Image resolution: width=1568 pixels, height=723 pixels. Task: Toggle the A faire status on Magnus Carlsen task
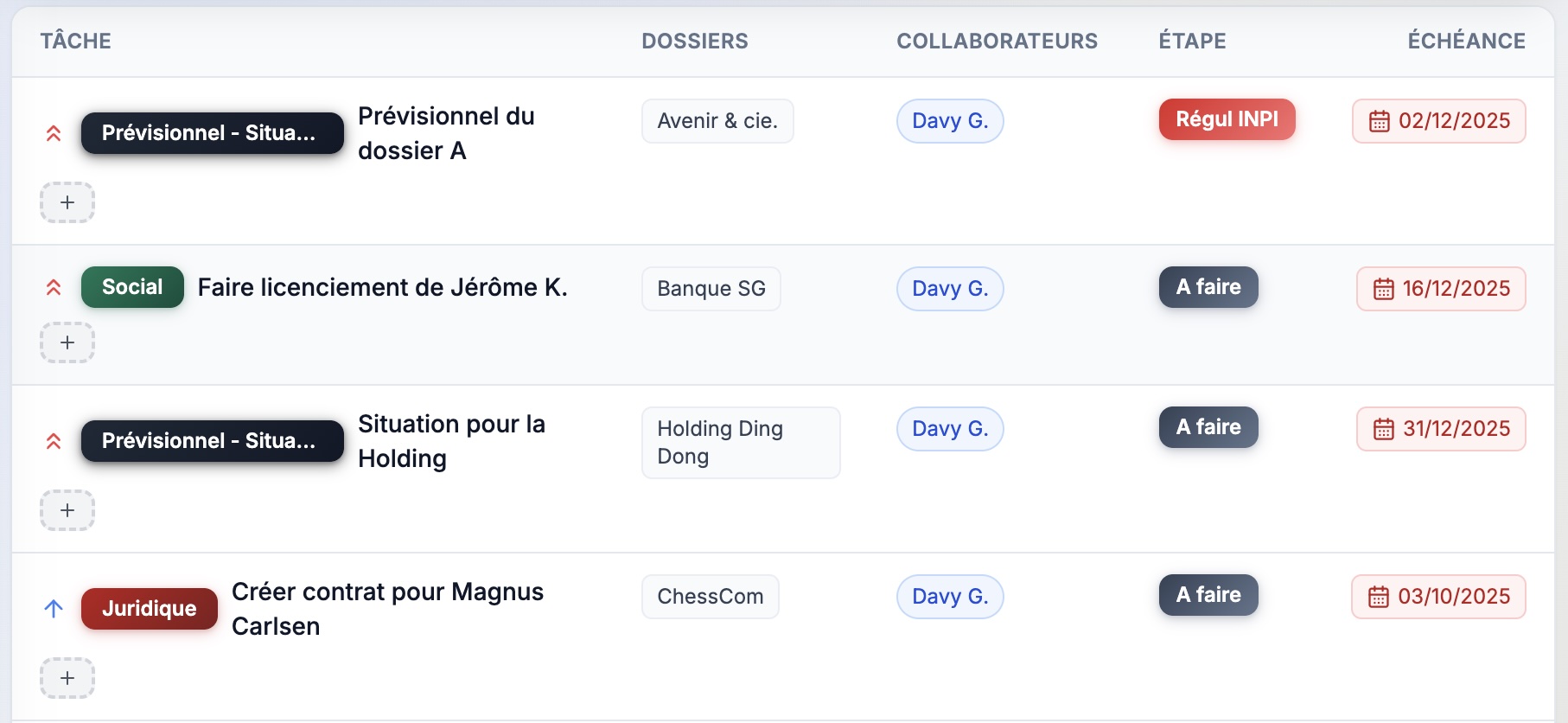(x=1208, y=595)
